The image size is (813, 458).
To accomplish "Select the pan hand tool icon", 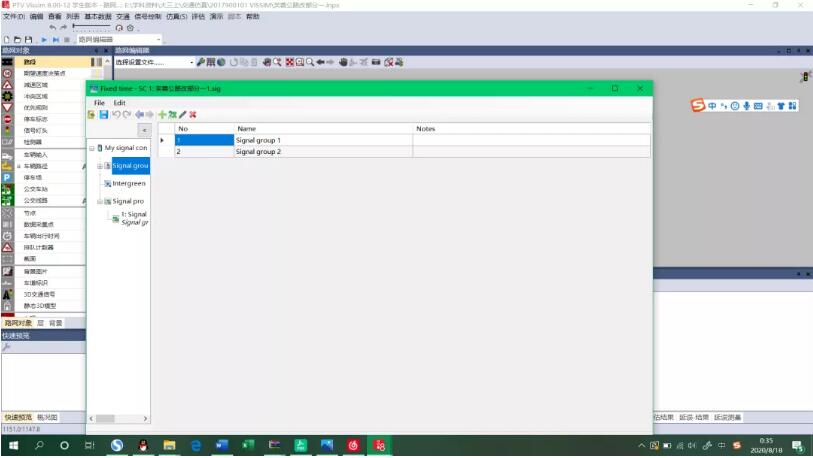I will [x=343, y=62].
